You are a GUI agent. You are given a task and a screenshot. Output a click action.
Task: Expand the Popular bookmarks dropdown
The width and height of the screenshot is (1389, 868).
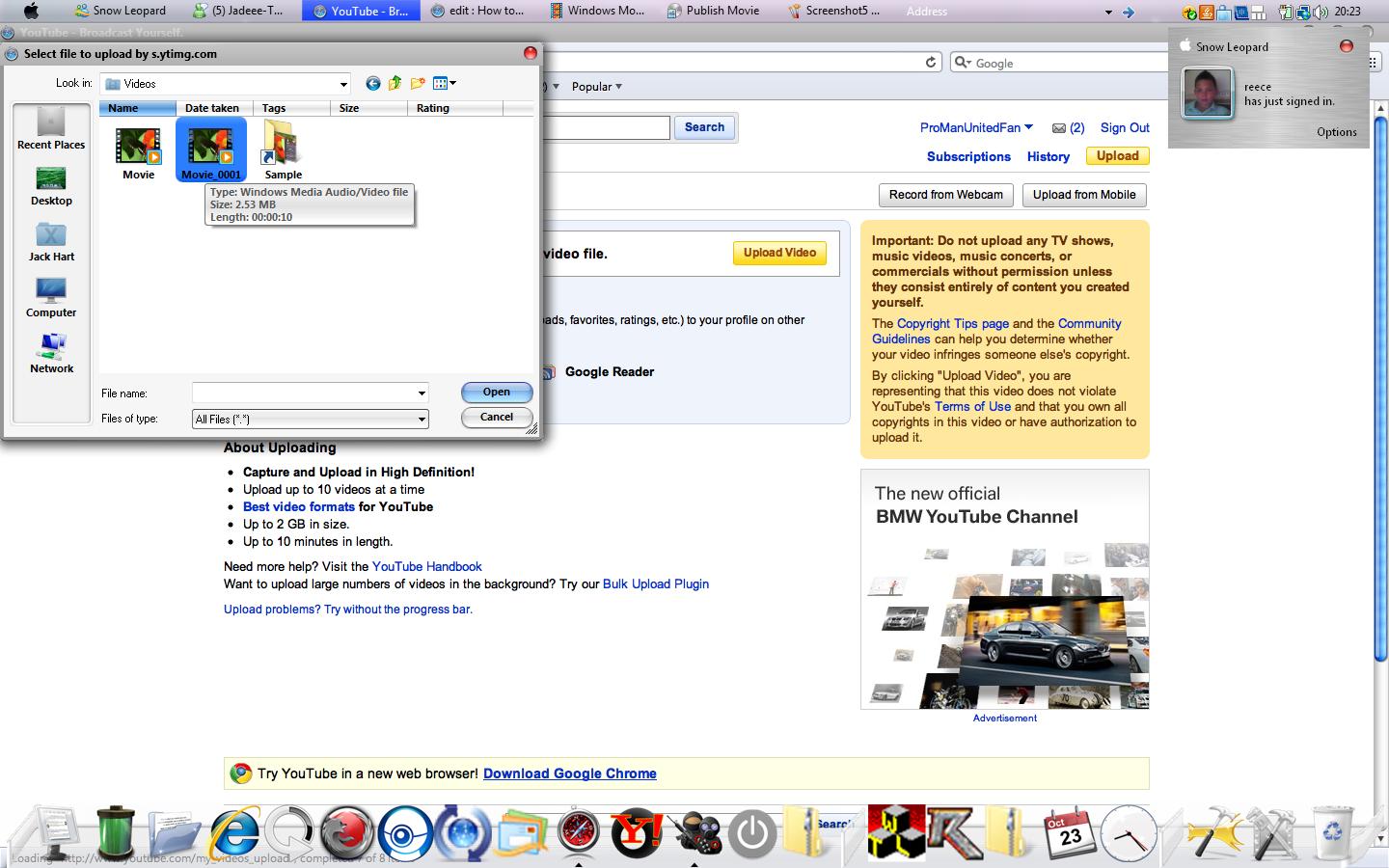597,87
